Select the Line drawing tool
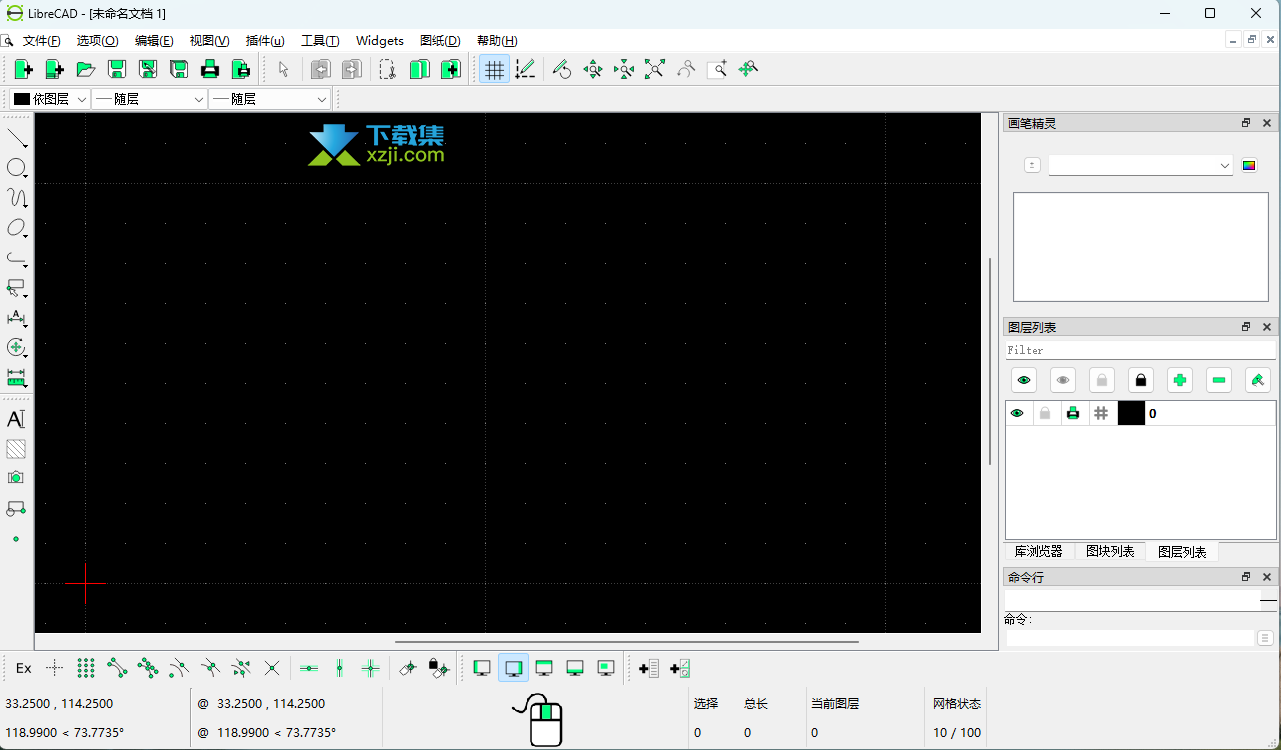 pos(16,137)
